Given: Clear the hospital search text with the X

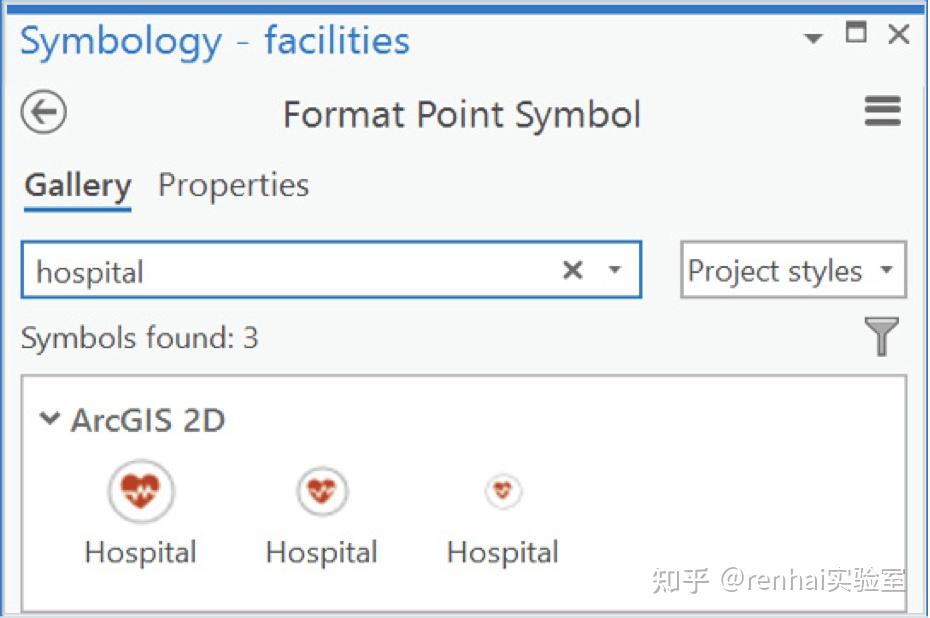Looking at the screenshot, I should tap(572, 269).
